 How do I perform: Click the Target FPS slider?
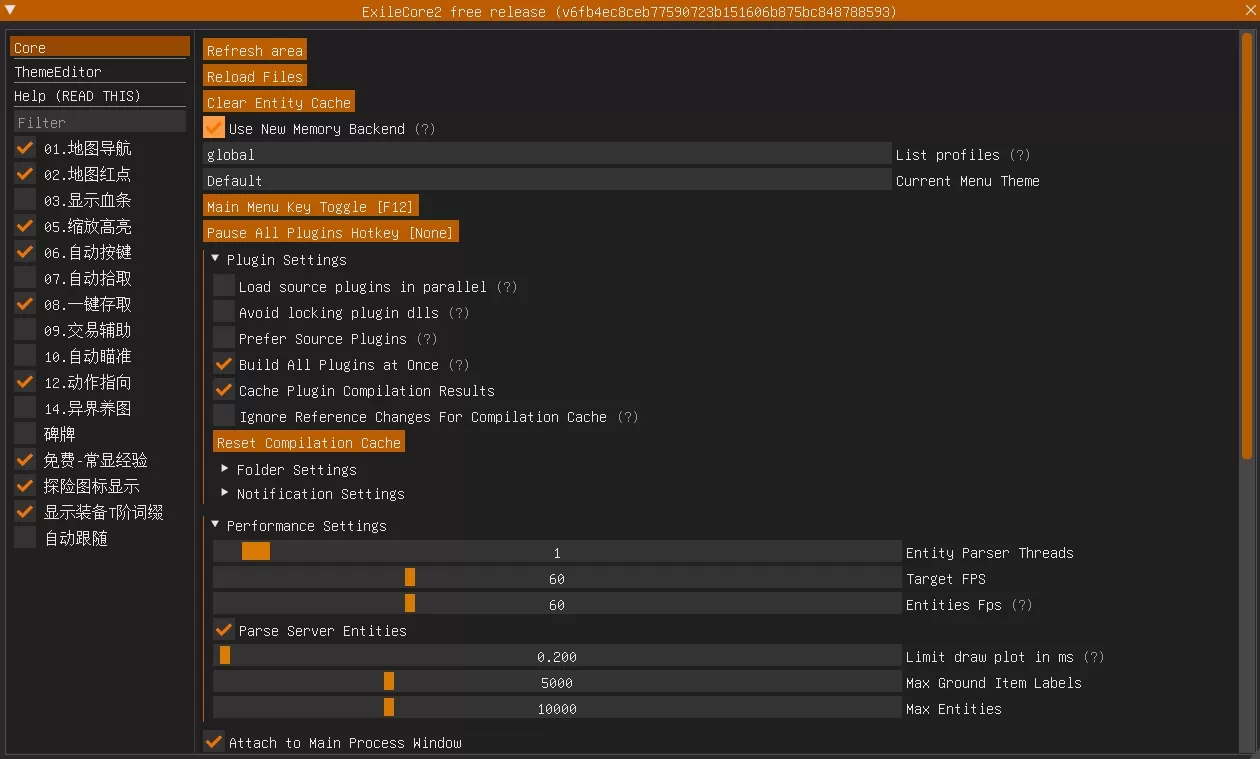click(556, 579)
